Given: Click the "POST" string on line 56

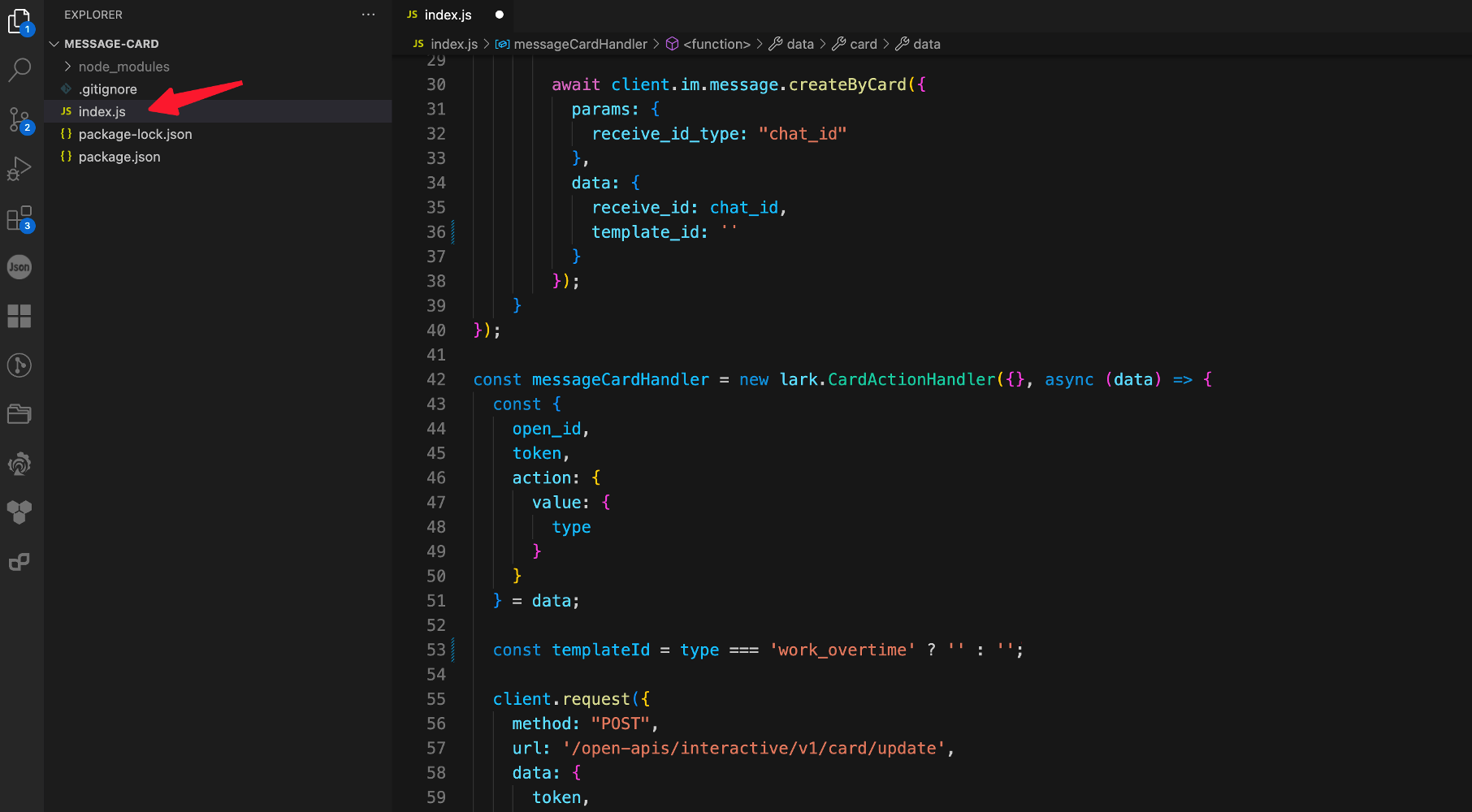Looking at the screenshot, I should [621, 723].
